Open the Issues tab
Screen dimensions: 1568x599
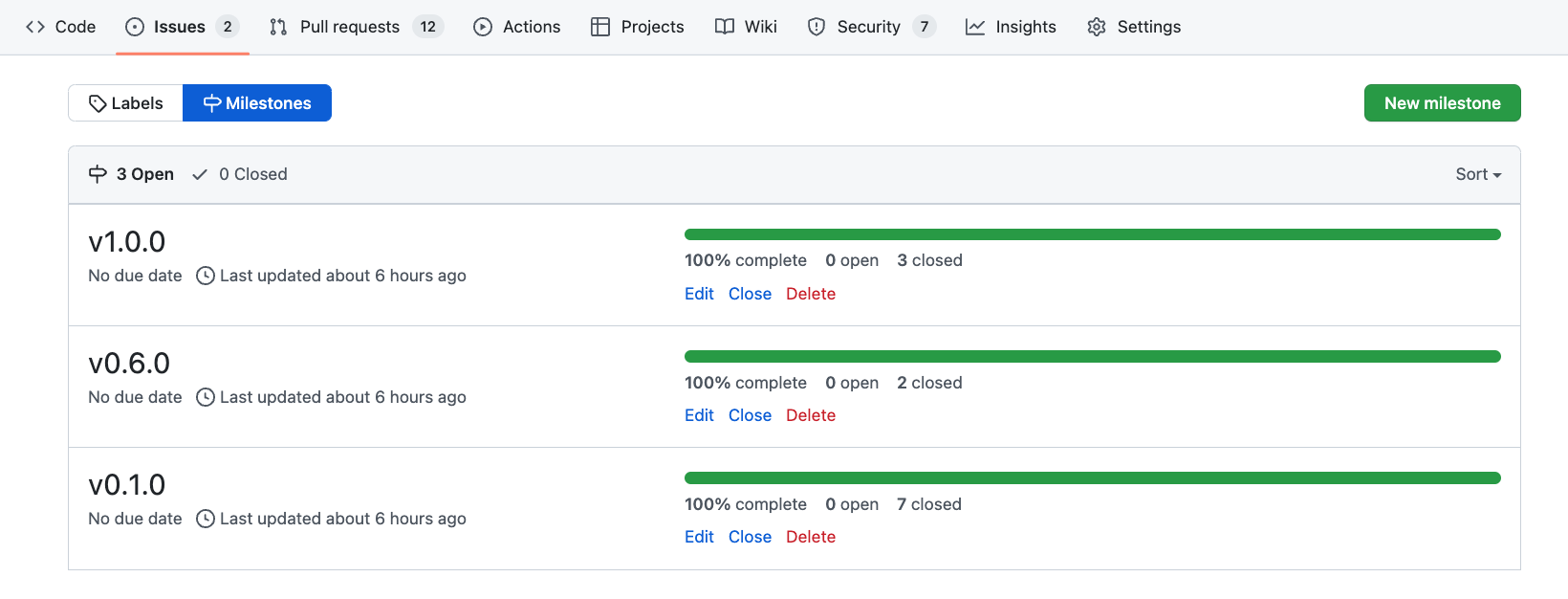click(x=180, y=27)
